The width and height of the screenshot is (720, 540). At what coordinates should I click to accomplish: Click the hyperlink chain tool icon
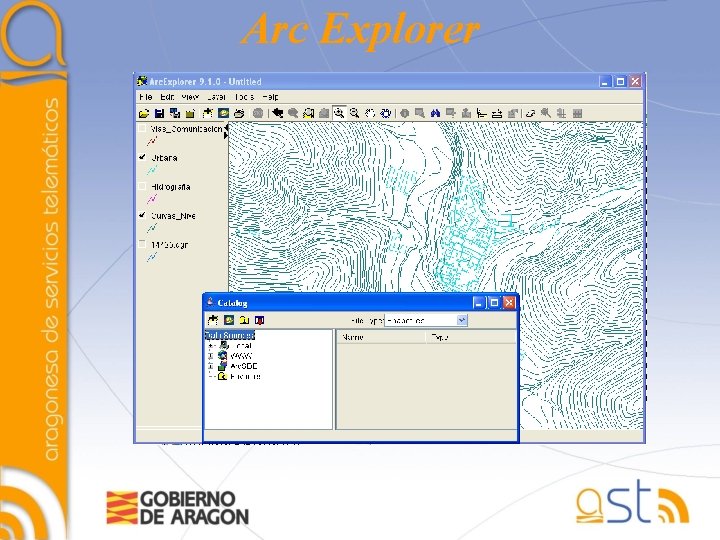click(x=530, y=113)
